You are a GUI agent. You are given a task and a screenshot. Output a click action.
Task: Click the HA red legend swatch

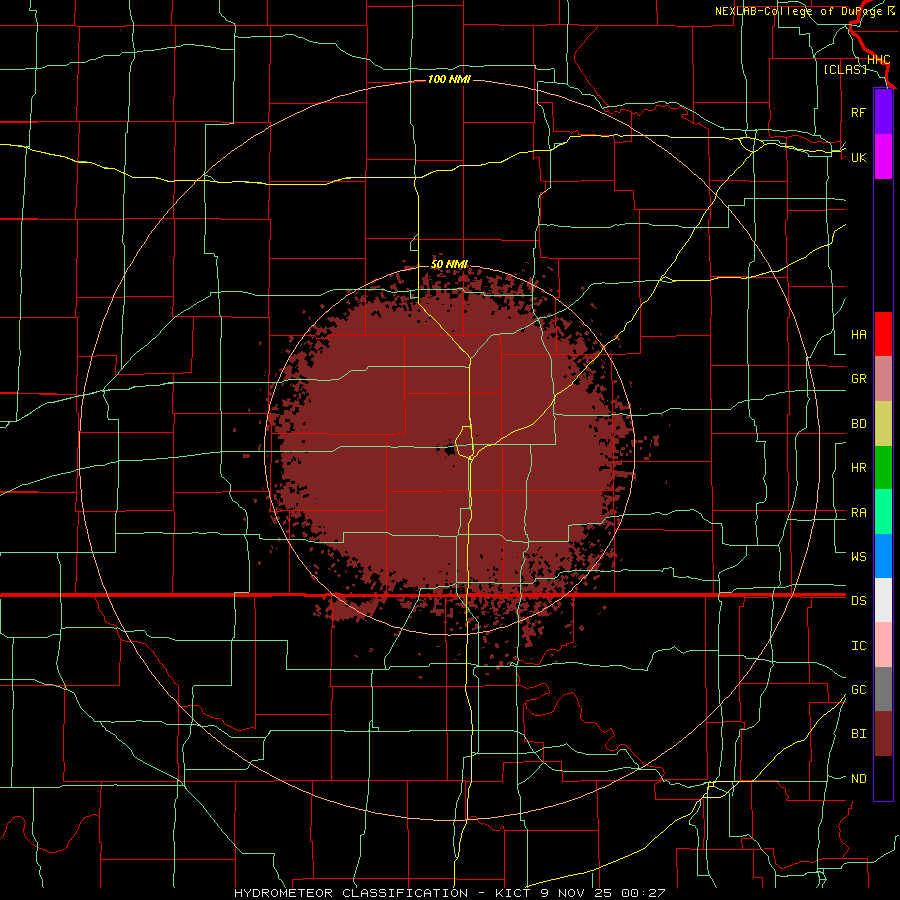883,334
